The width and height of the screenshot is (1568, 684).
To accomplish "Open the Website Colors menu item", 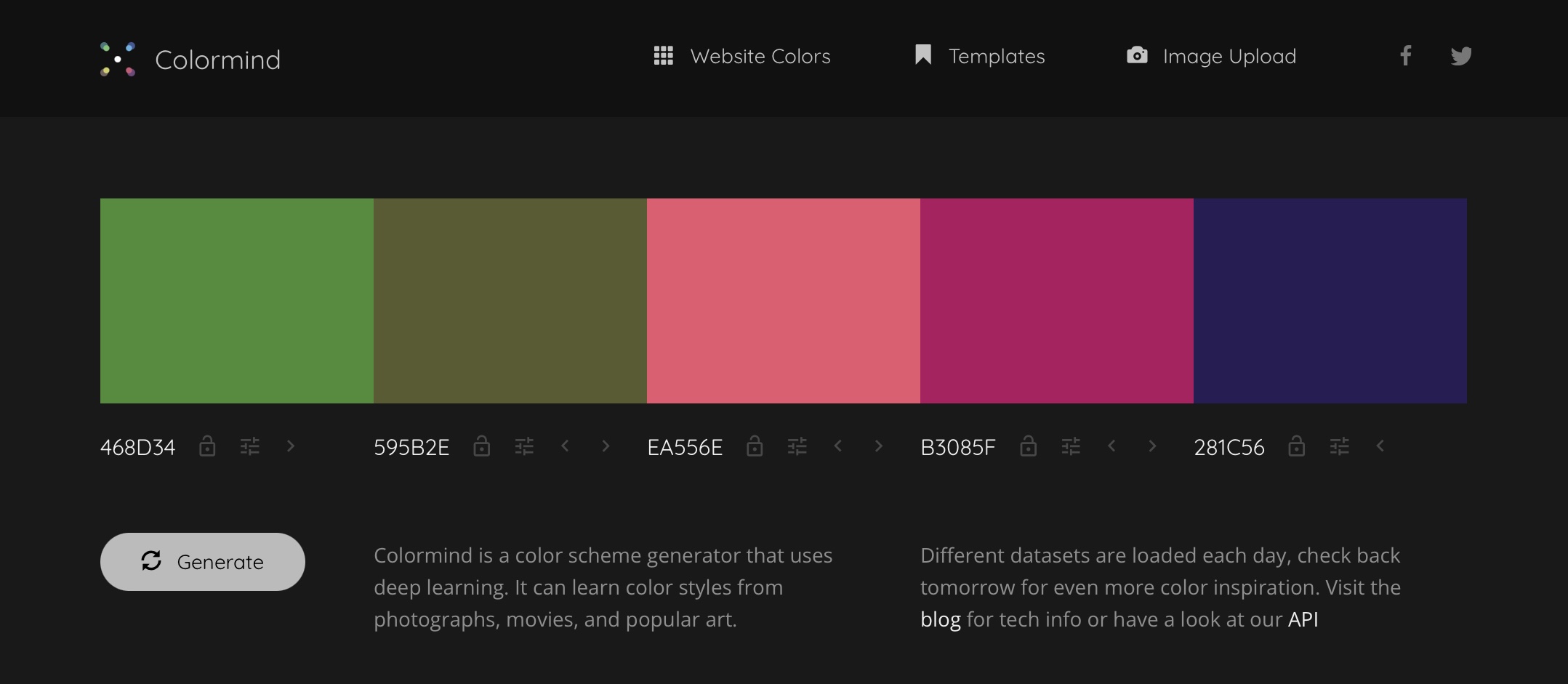I will pyautogui.click(x=742, y=56).
